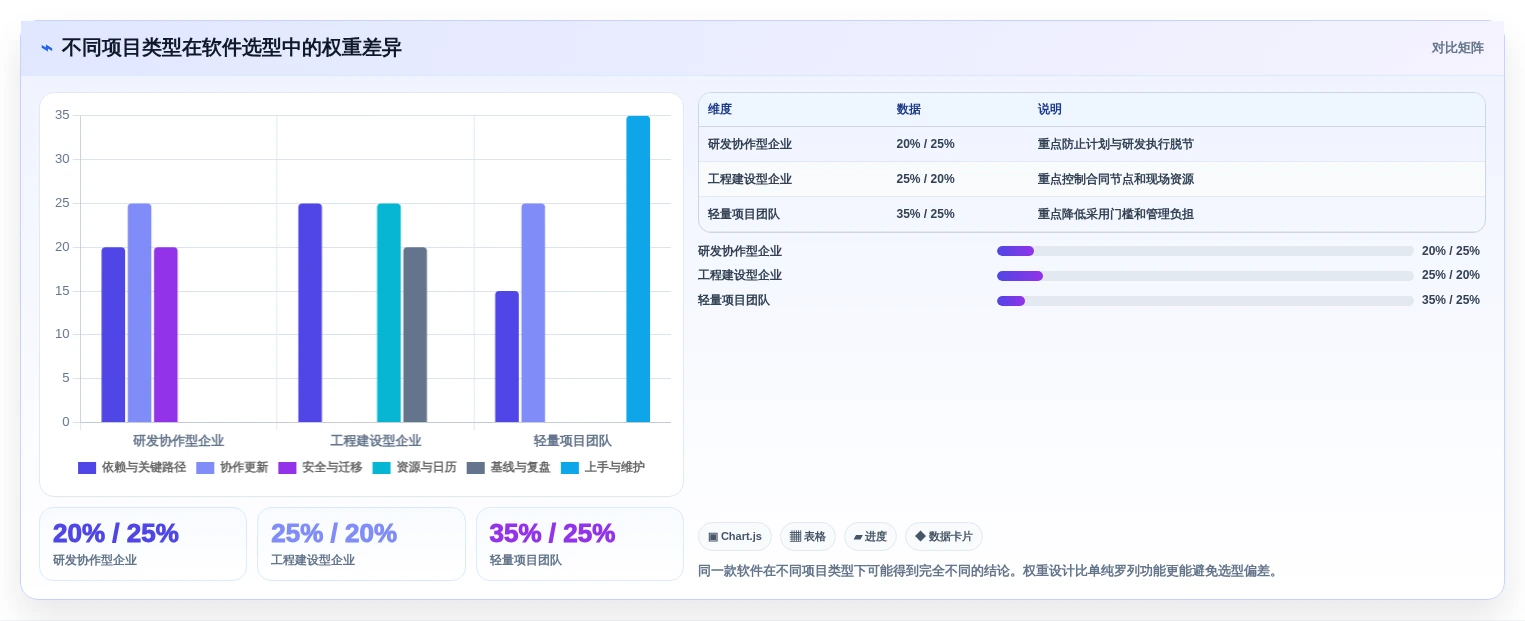Open the 20% / 25% stat card
This screenshot has height=621, width=1525.
pyautogui.click(x=143, y=544)
